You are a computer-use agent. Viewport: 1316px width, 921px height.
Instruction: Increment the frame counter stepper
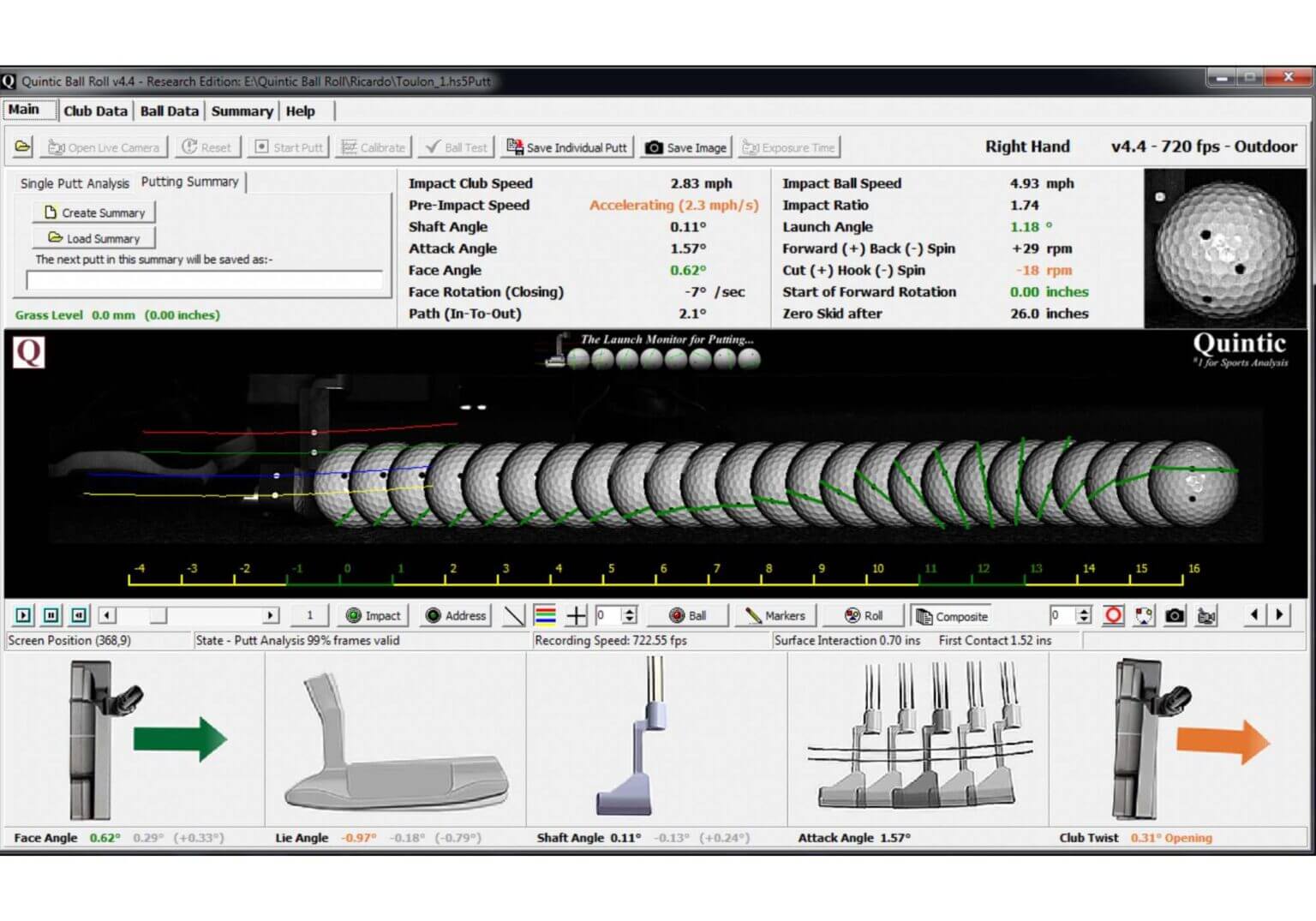tap(630, 611)
